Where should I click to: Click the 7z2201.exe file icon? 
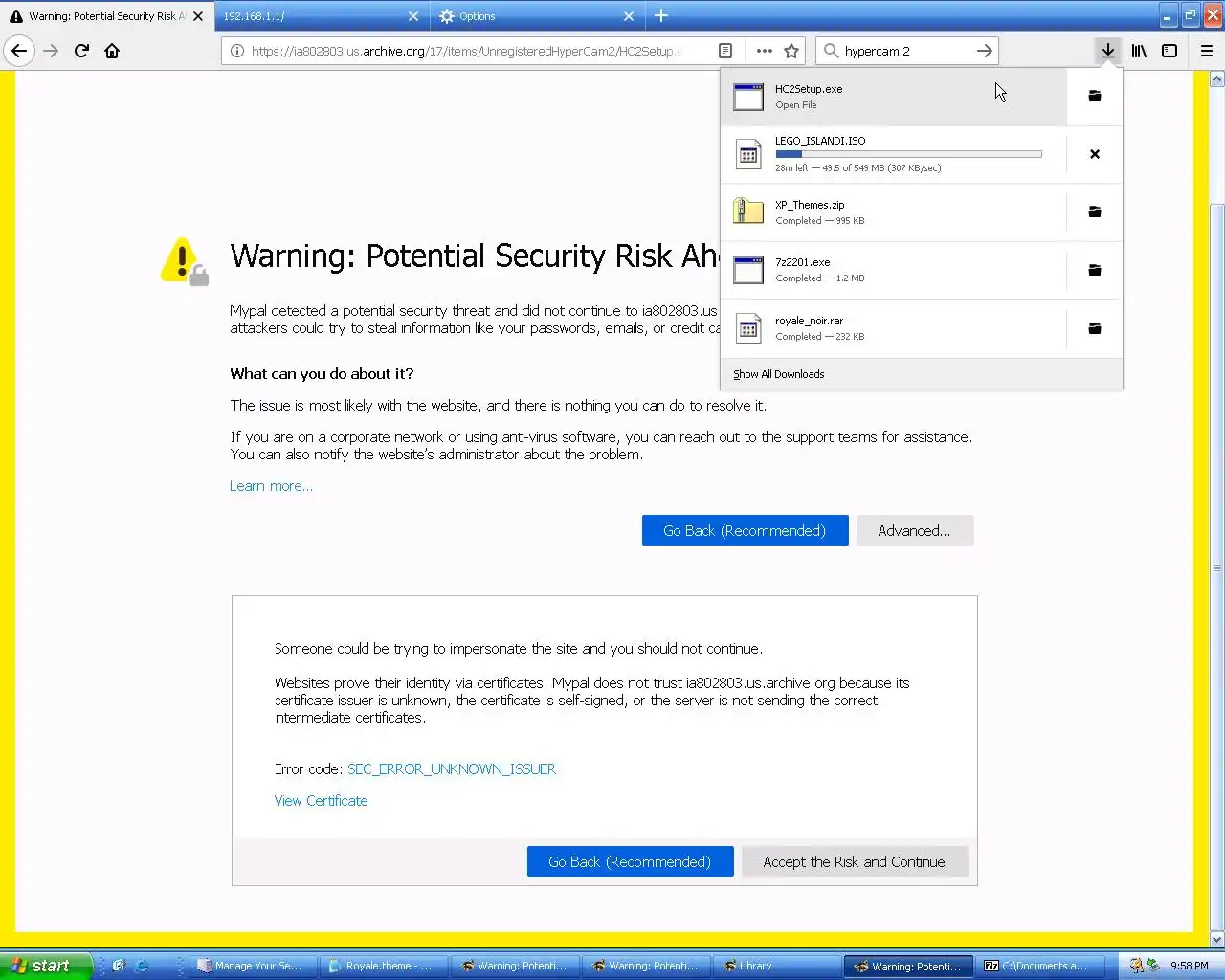click(x=748, y=270)
